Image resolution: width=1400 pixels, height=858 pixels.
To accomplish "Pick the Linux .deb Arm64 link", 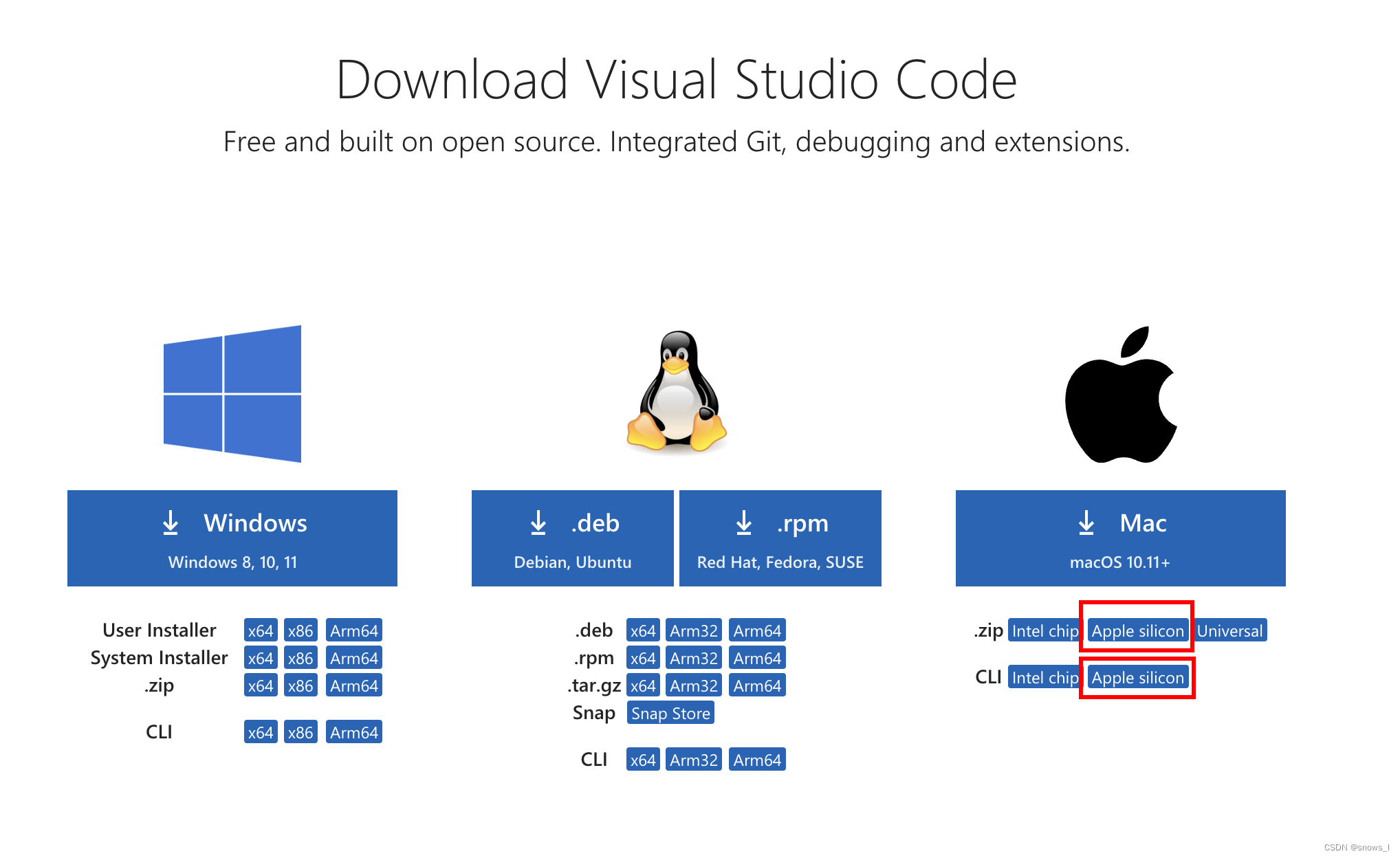I will tap(757, 630).
